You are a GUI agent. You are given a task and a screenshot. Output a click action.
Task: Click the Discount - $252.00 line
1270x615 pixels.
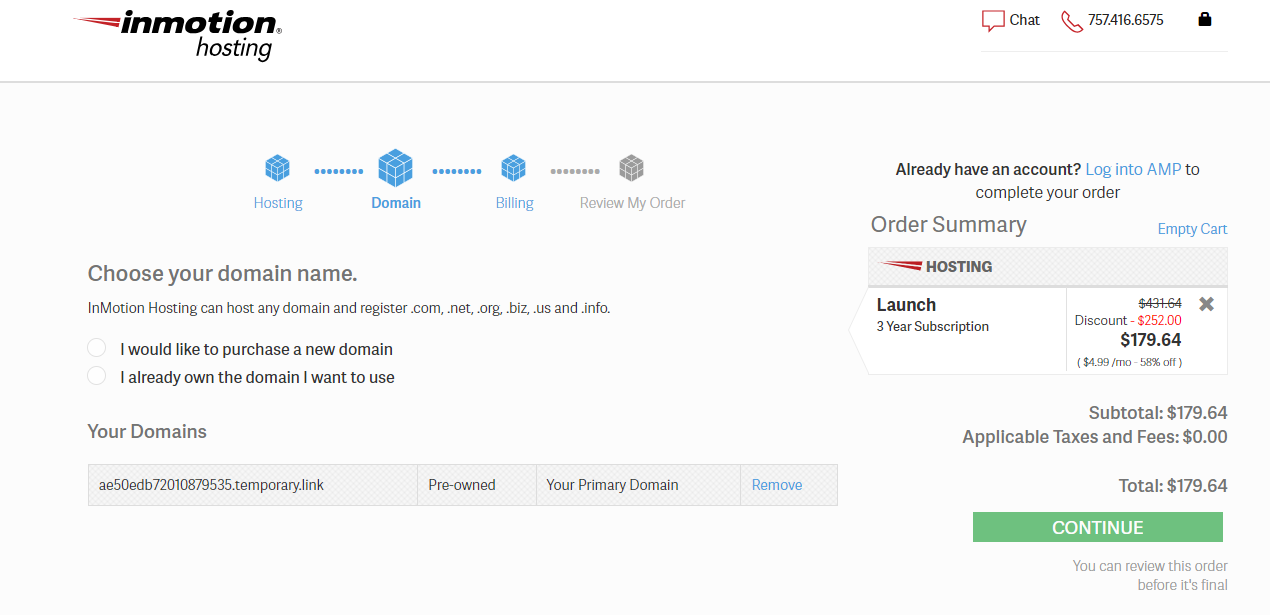(x=1128, y=320)
